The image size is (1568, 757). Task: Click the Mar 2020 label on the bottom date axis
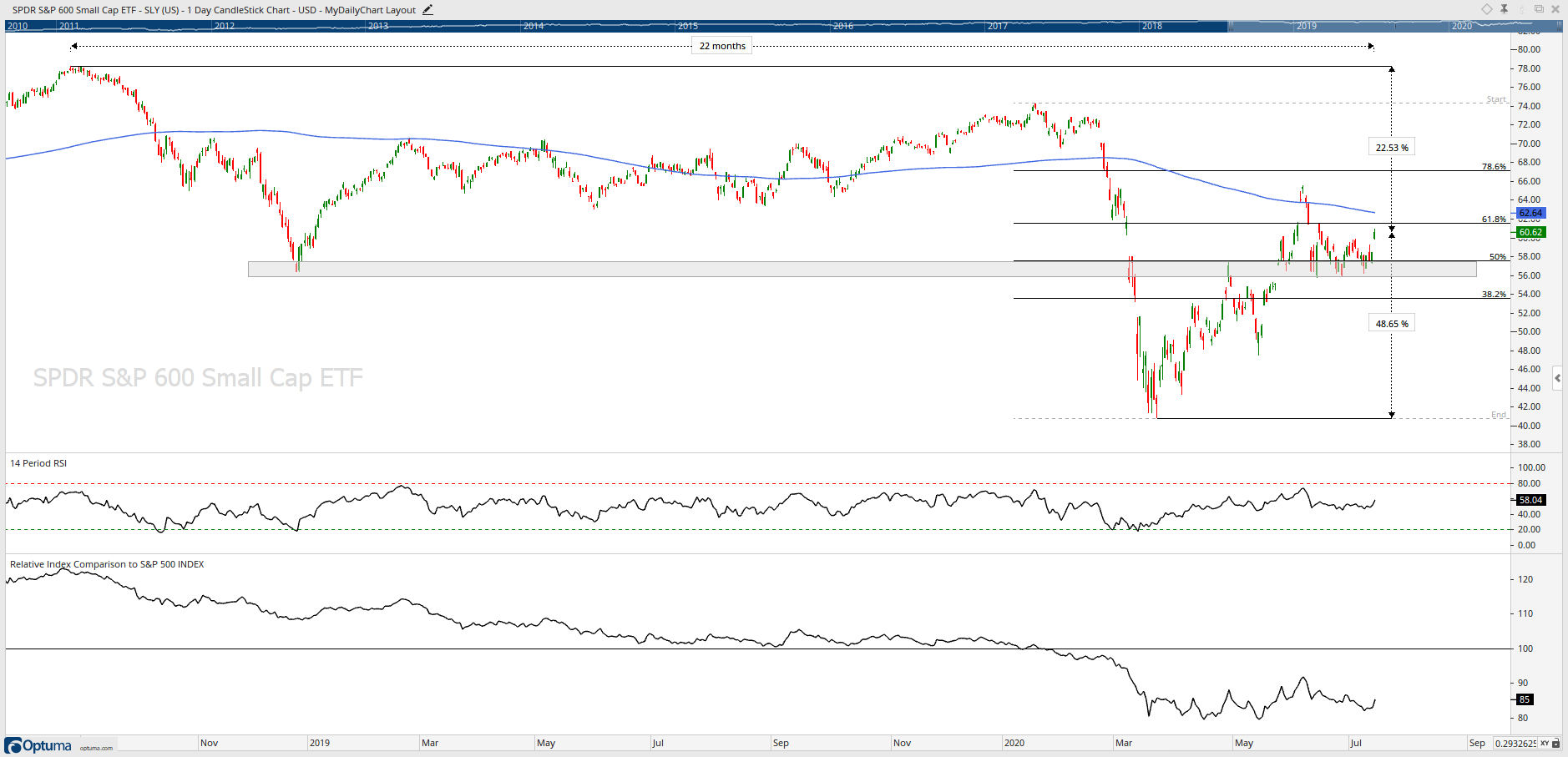1124,743
